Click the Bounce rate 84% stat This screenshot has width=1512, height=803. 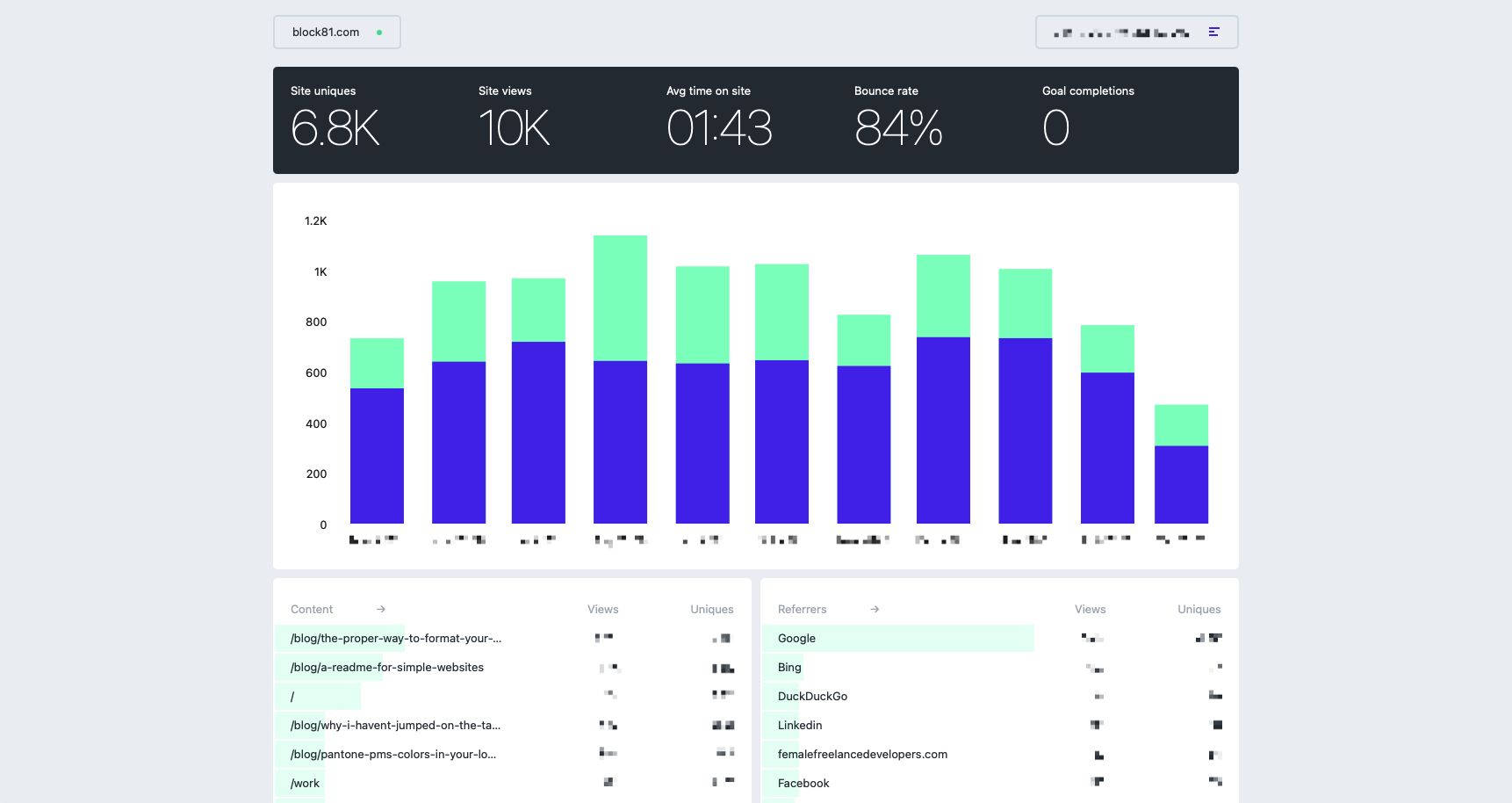[x=898, y=119]
